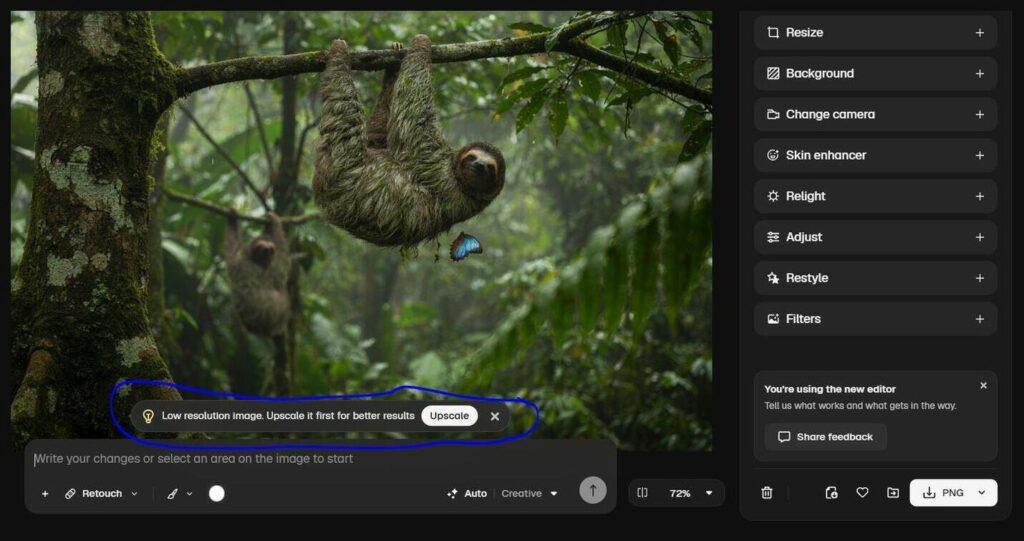Open the Resize panel
Viewport: 1024px width, 541px height.
(x=875, y=33)
